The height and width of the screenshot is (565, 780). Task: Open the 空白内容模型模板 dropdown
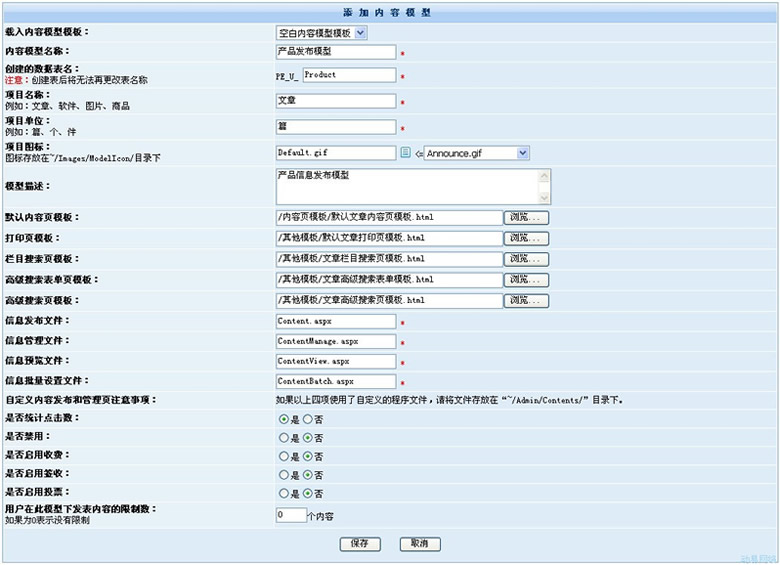pos(322,33)
